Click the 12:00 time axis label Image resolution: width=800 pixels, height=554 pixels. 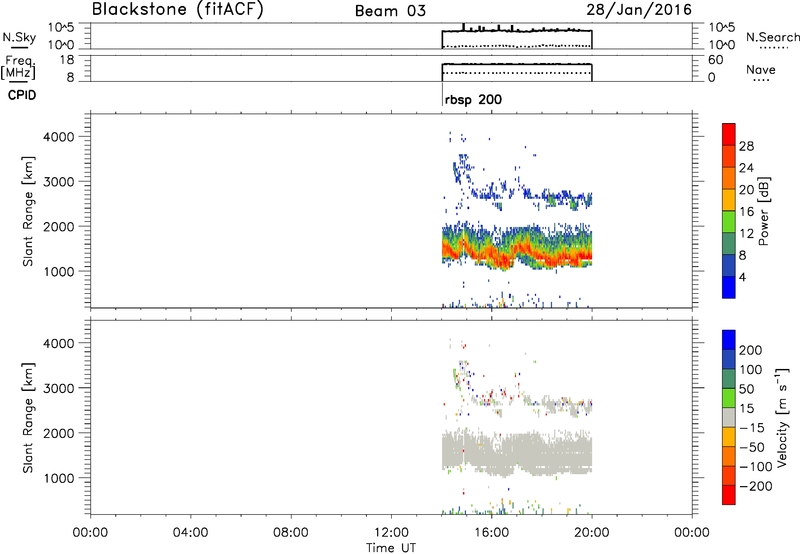[x=391, y=533]
